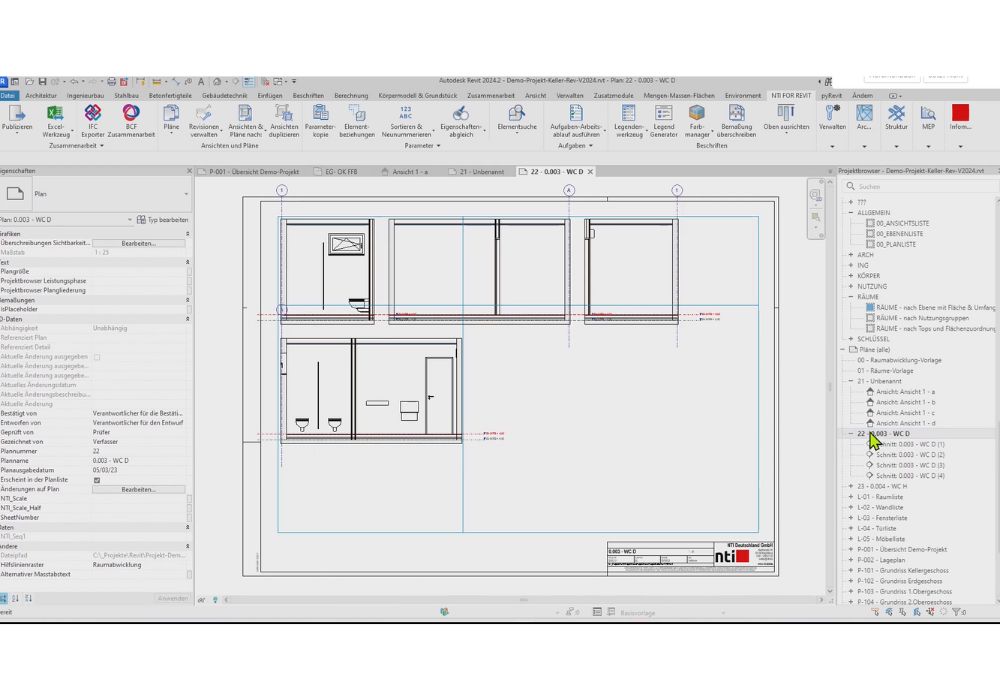This screenshot has height=700, width=1000.
Task: Click the IFC Exporter icon
Action: point(93,119)
